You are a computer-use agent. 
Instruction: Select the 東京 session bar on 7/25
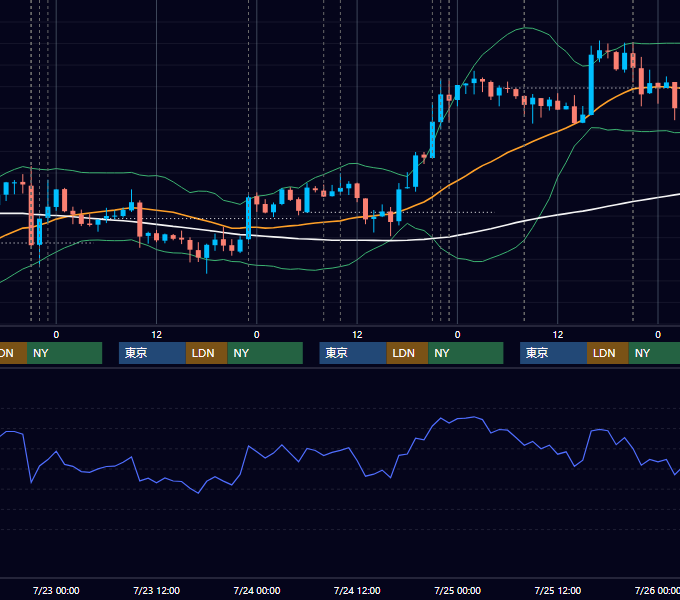553,353
